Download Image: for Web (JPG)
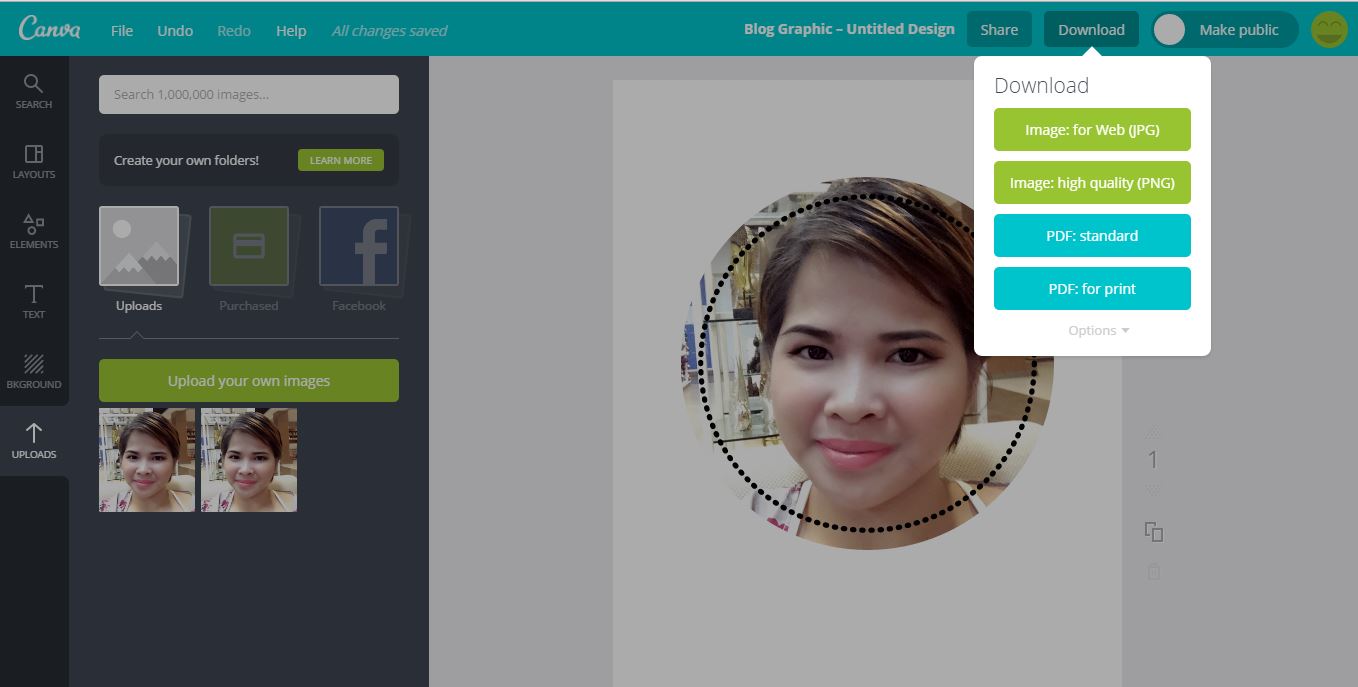 1092,130
